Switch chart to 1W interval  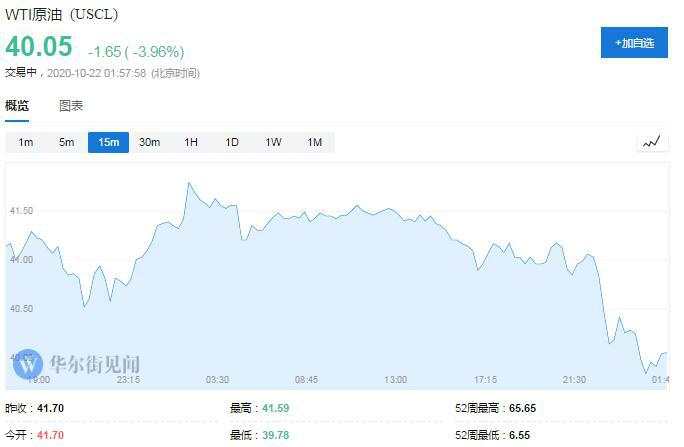pos(273,142)
